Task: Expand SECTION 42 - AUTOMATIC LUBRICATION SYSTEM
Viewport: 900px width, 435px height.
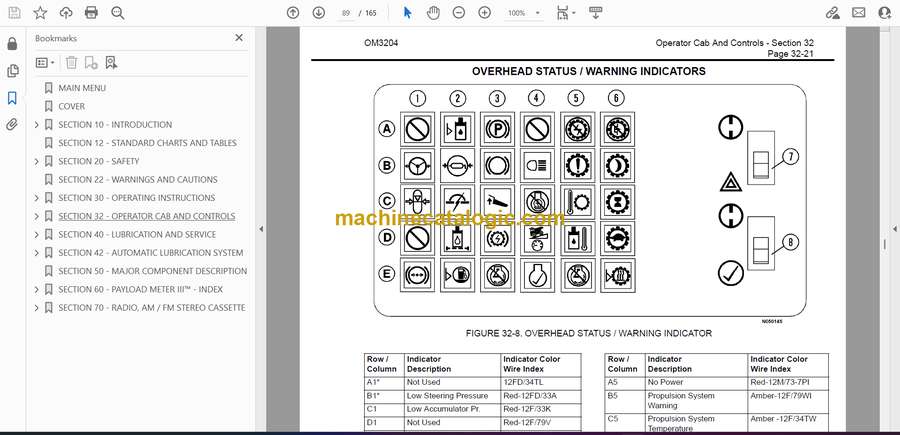Action: [37, 253]
